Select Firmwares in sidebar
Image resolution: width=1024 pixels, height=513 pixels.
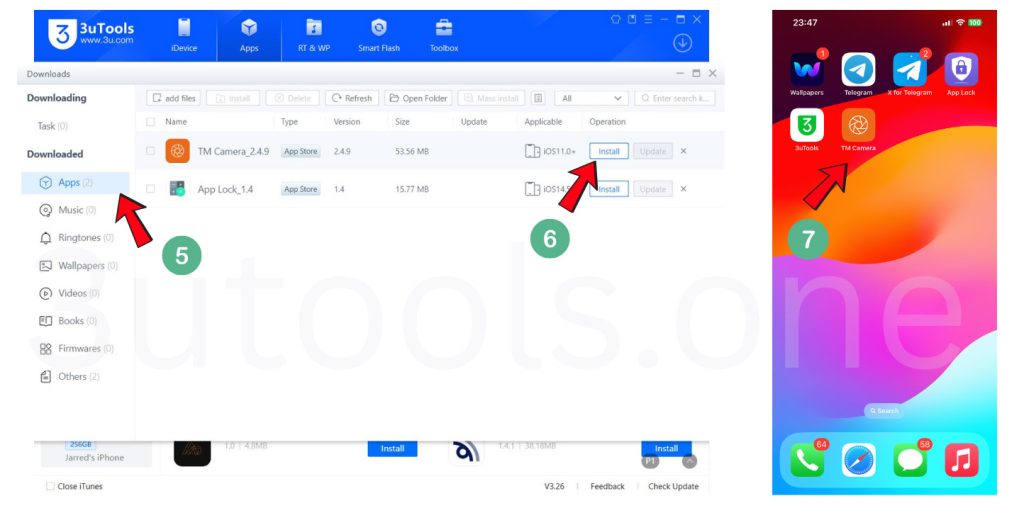click(76, 349)
